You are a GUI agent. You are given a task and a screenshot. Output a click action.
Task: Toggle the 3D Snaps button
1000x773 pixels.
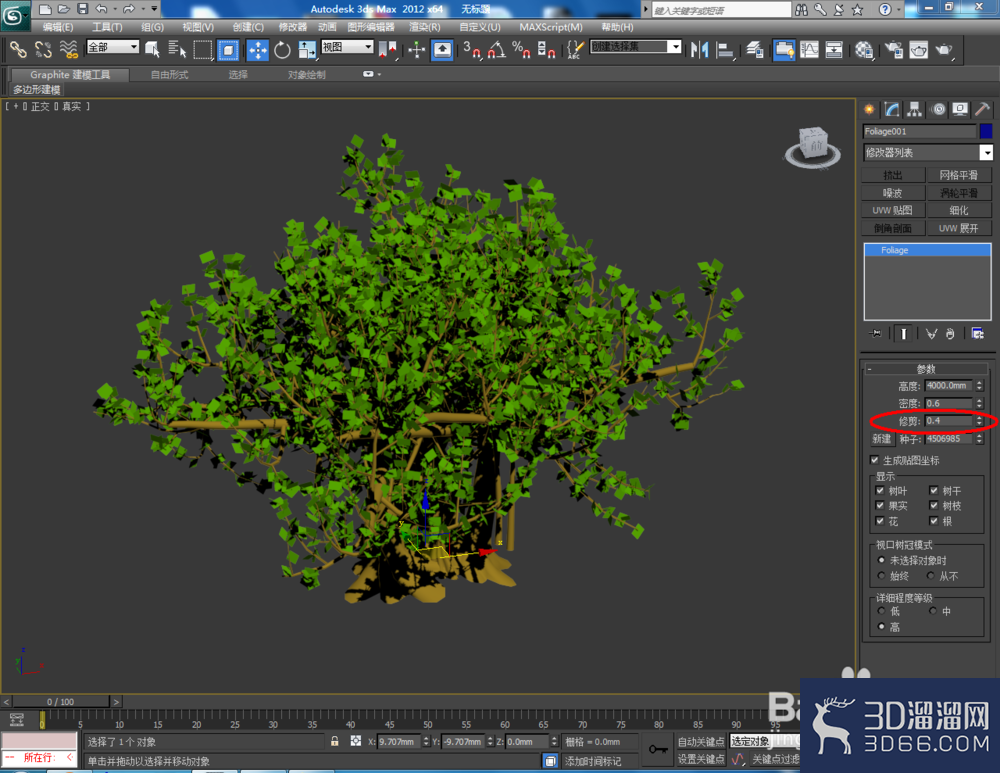click(473, 49)
